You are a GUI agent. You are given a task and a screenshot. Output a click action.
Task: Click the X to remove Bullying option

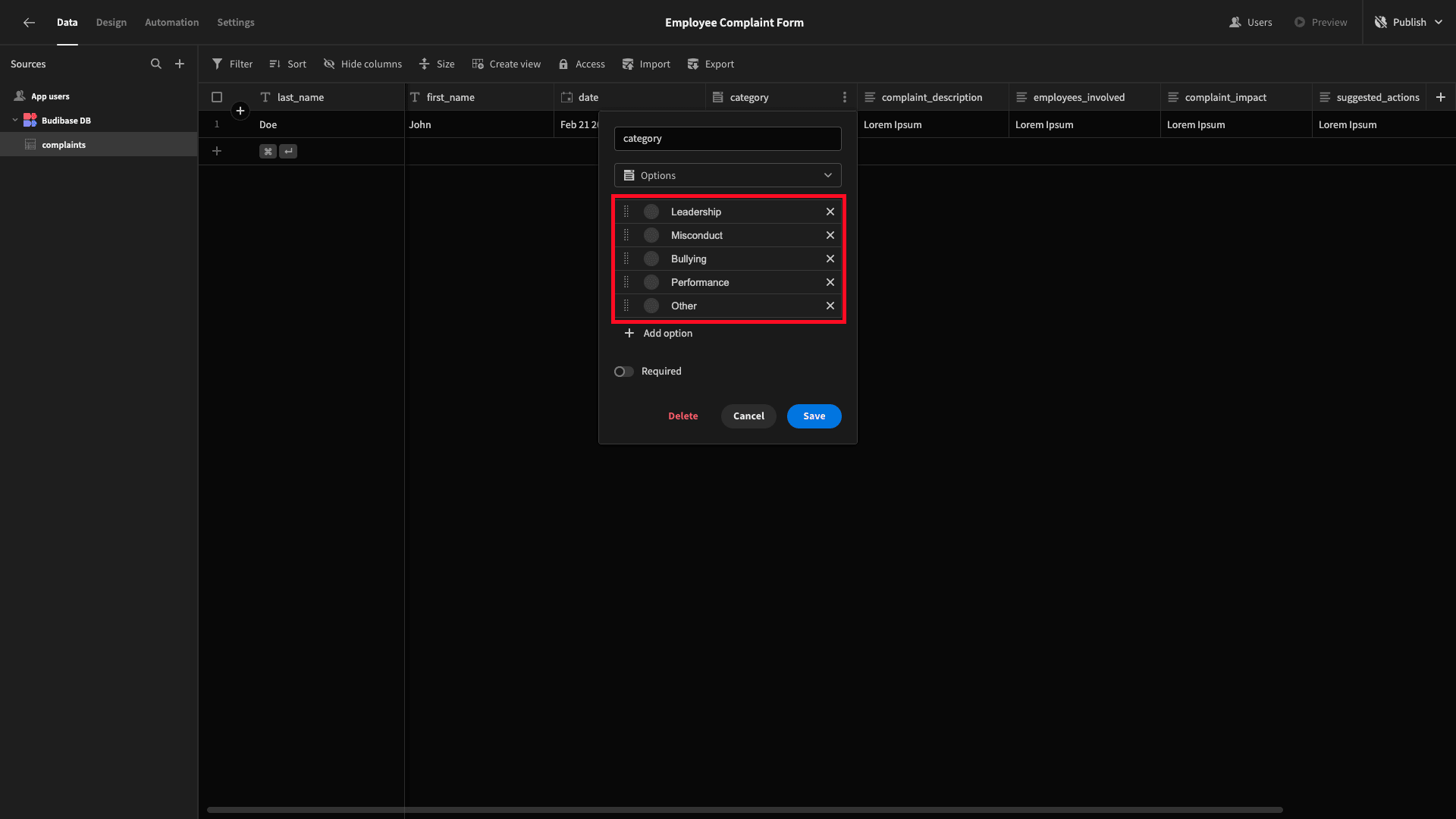pos(830,258)
